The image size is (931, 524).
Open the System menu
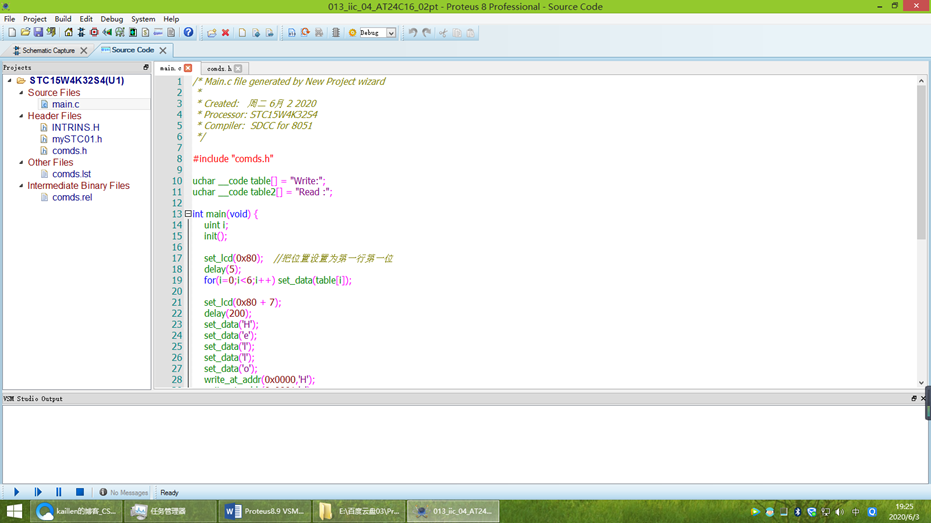pos(143,19)
